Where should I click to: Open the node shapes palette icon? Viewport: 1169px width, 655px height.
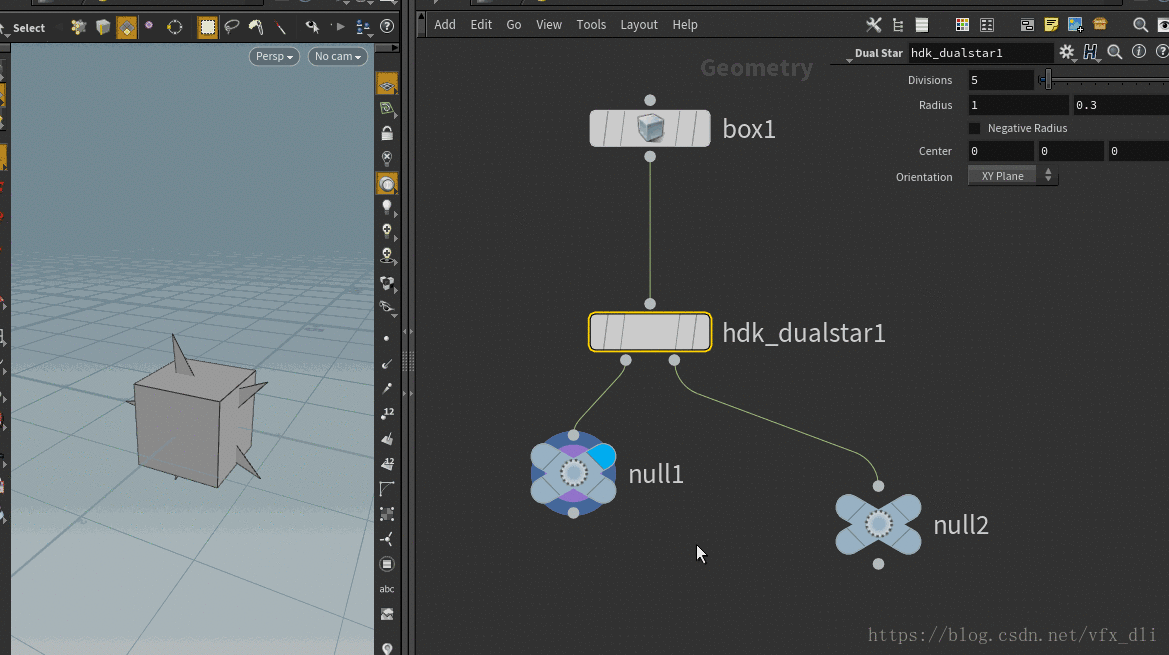pos(987,25)
